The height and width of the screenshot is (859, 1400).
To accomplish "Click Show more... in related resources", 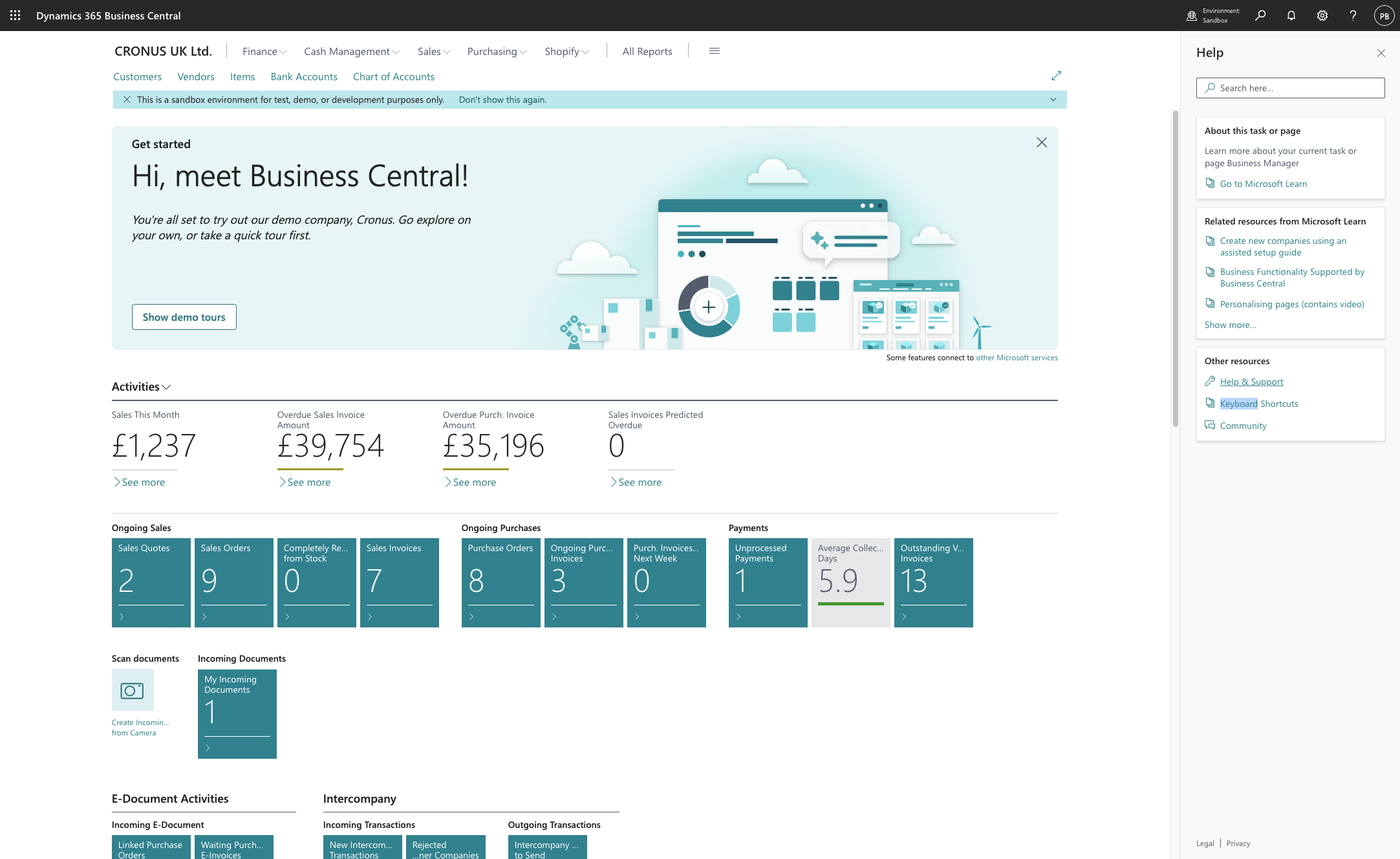I will coord(1231,325).
